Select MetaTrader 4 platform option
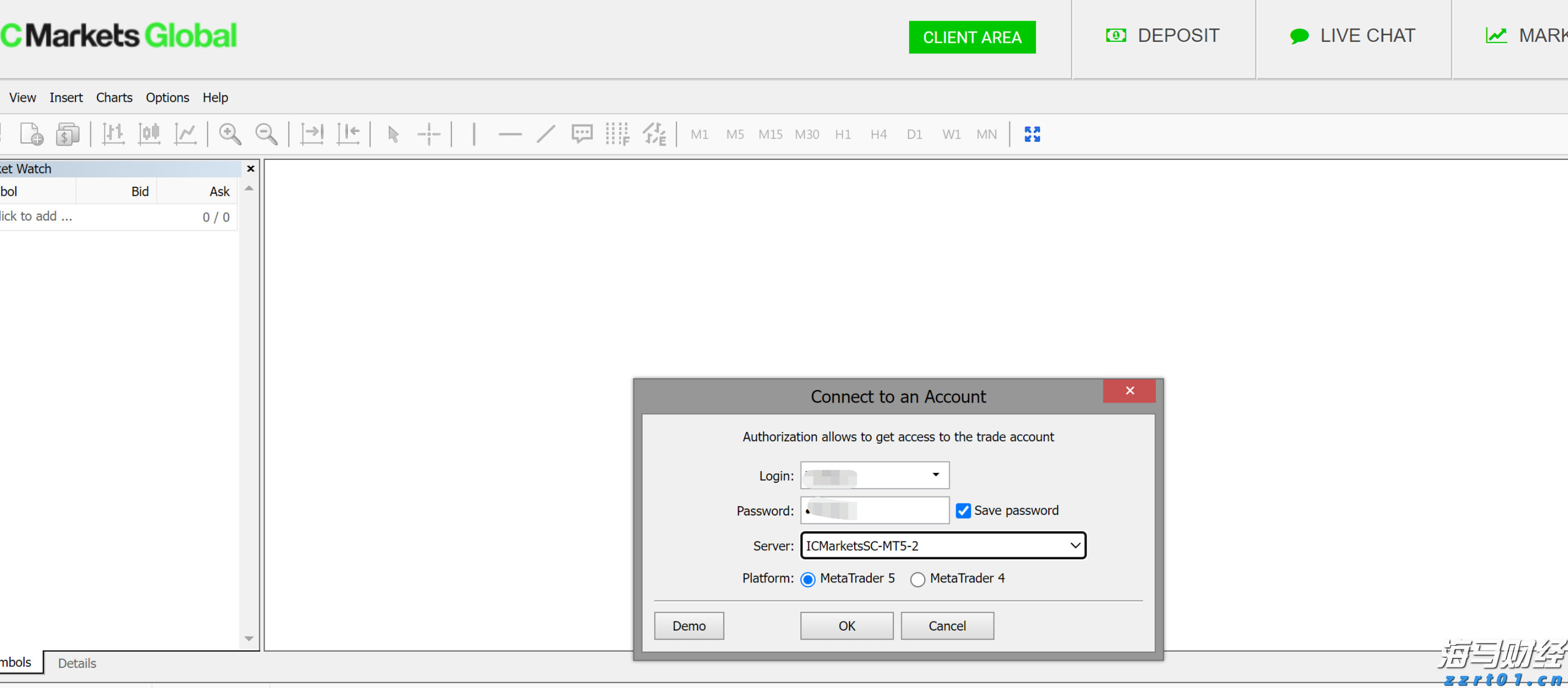The height and width of the screenshot is (688, 1568). coord(917,579)
